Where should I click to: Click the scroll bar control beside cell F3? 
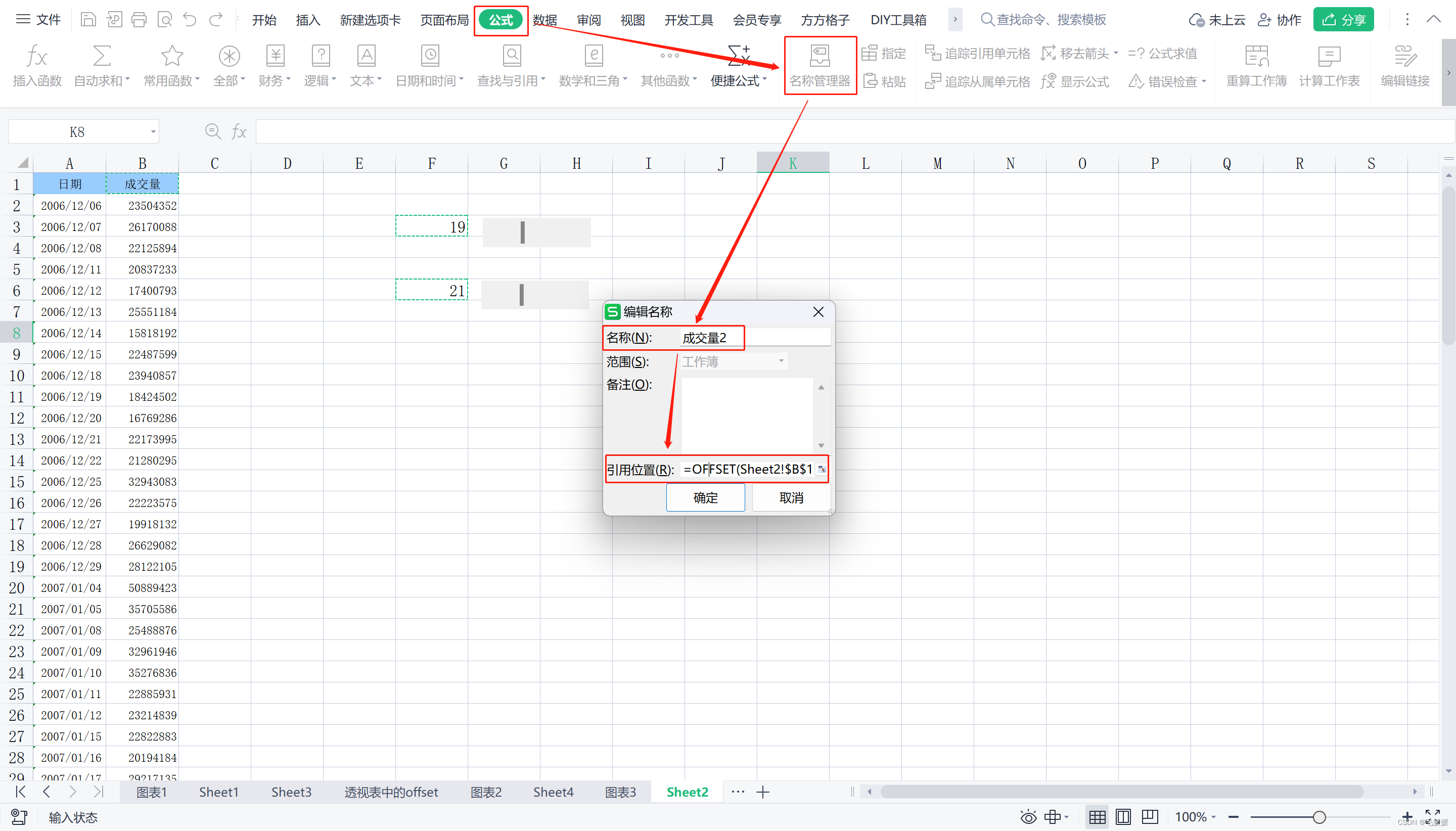tap(536, 233)
